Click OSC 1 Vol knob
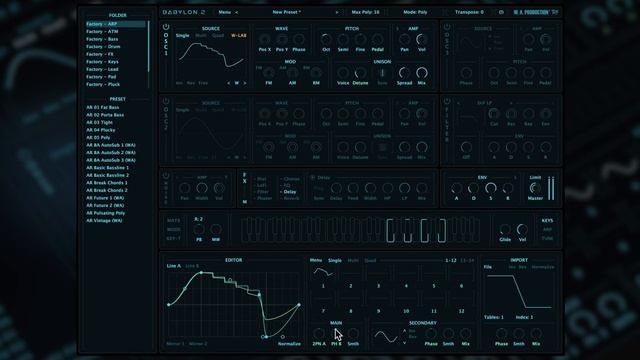The height and width of the screenshot is (360, 640). (x=422, y=40)
